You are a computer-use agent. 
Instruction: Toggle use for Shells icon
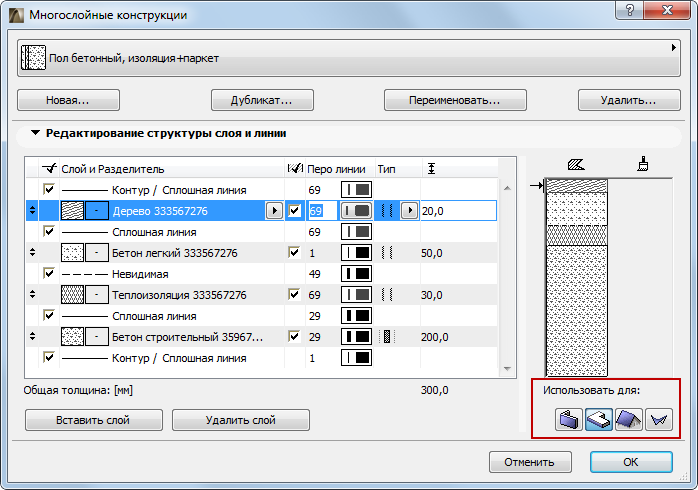(659, 419)
